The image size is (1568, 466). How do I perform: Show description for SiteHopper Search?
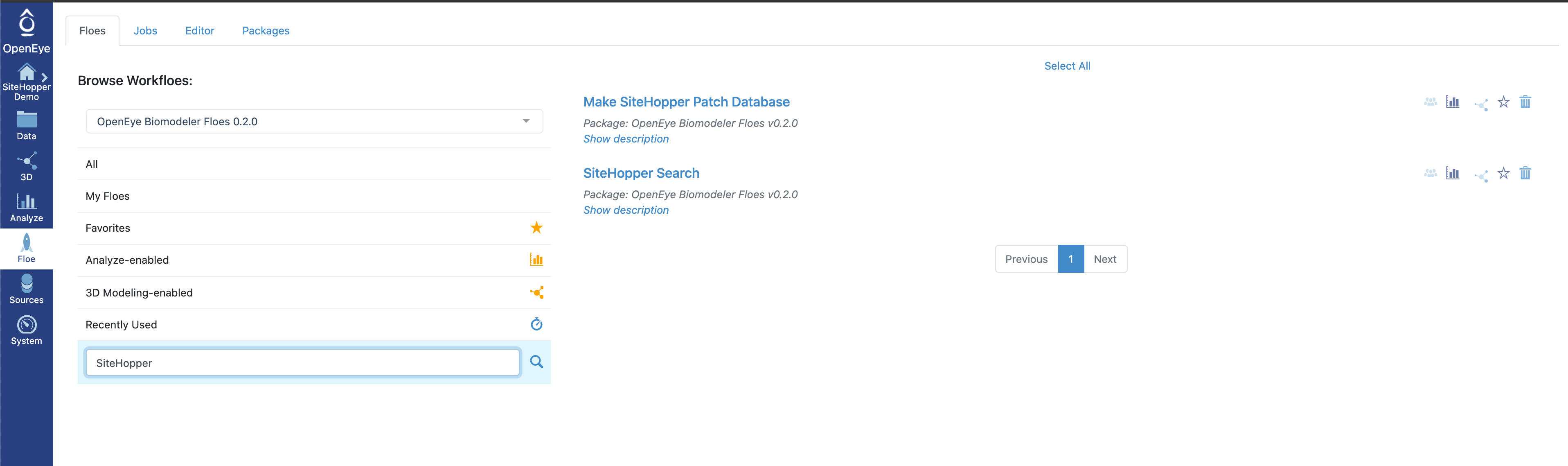(x=626, y=210)
